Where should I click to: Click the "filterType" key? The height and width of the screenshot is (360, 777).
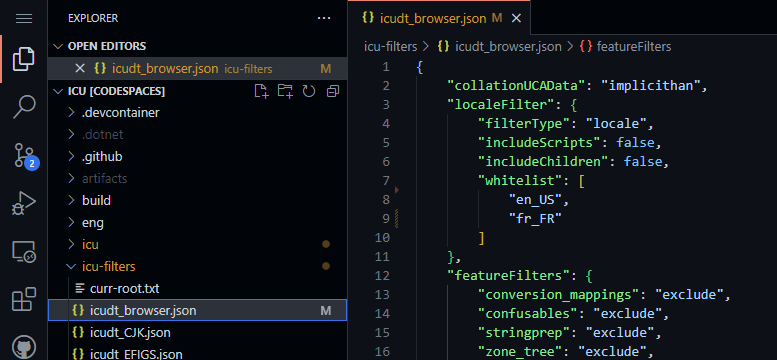click(525, 124)
